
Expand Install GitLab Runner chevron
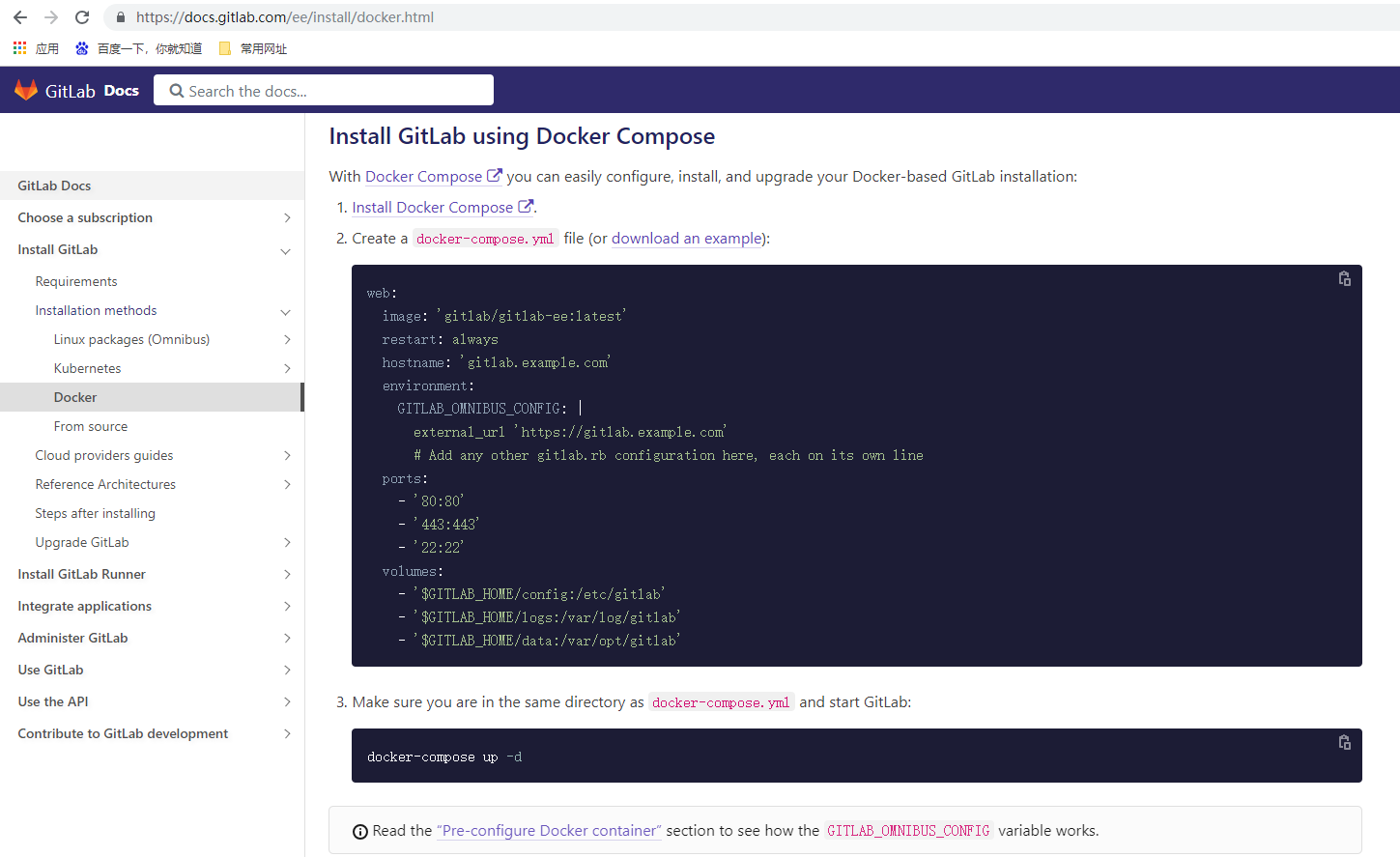pyautogui.click(x=287, y=574)
